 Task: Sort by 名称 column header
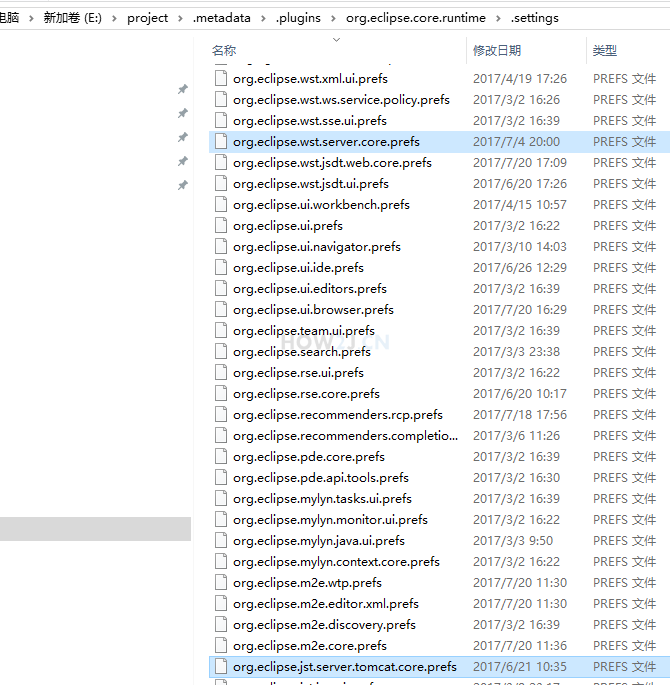click(224, 51)
